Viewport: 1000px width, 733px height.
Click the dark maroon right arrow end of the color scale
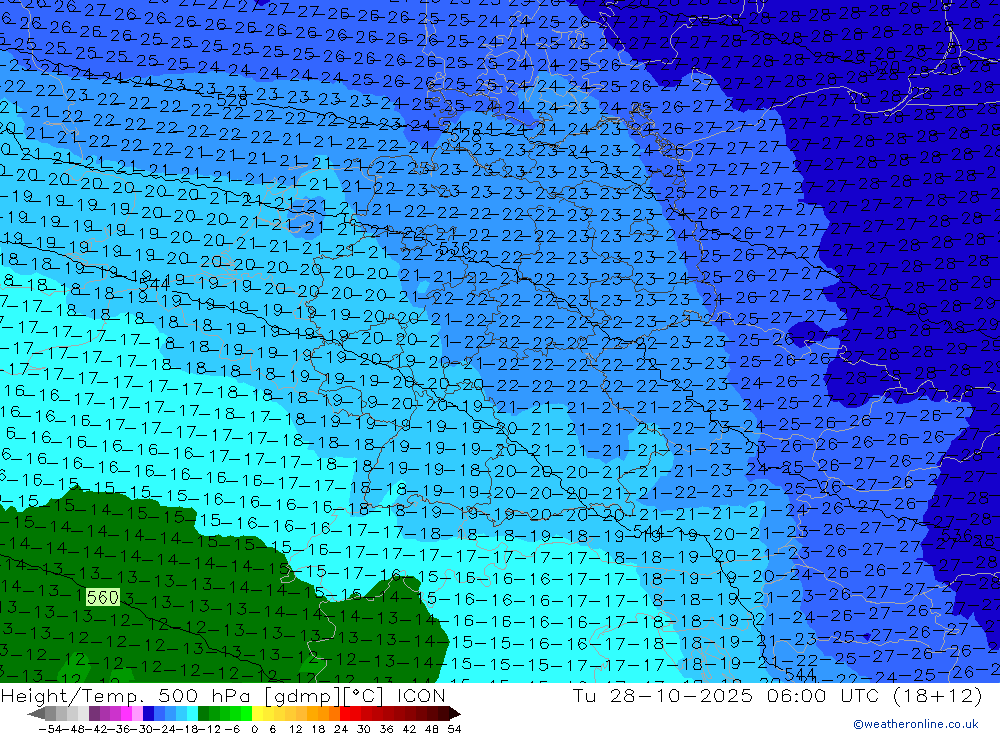pyautogui.click(x=454, y=714)
